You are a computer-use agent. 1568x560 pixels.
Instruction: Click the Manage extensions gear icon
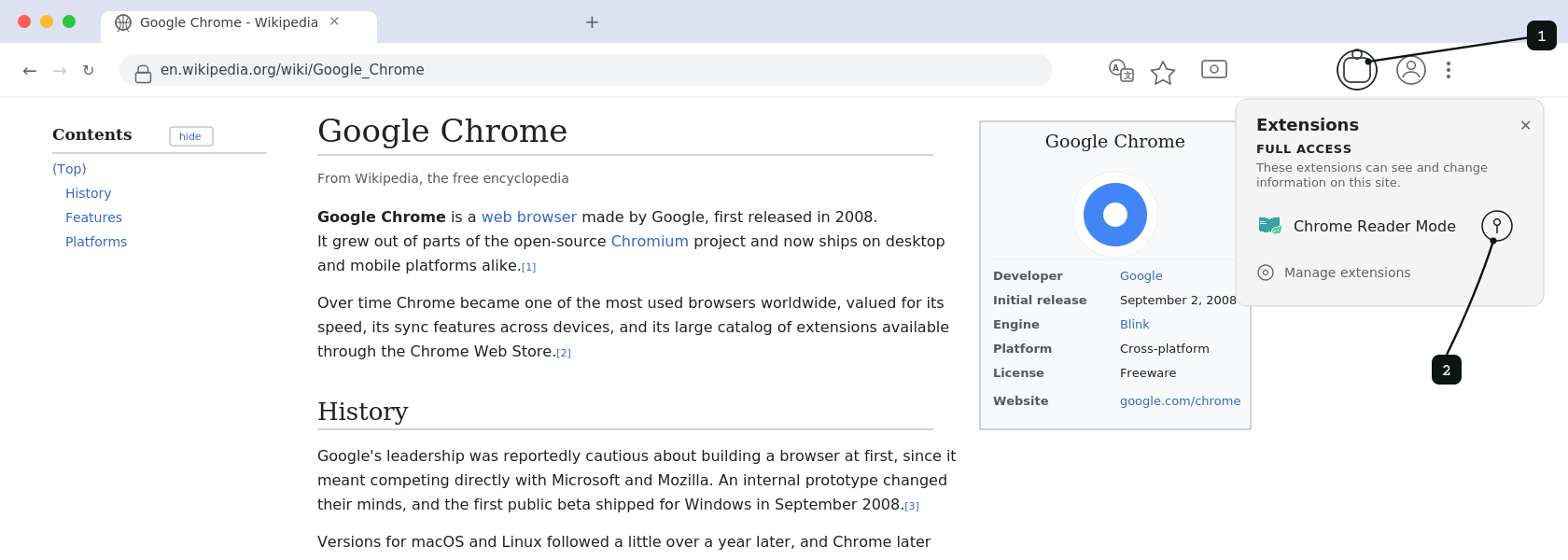tap(1266, 273)
